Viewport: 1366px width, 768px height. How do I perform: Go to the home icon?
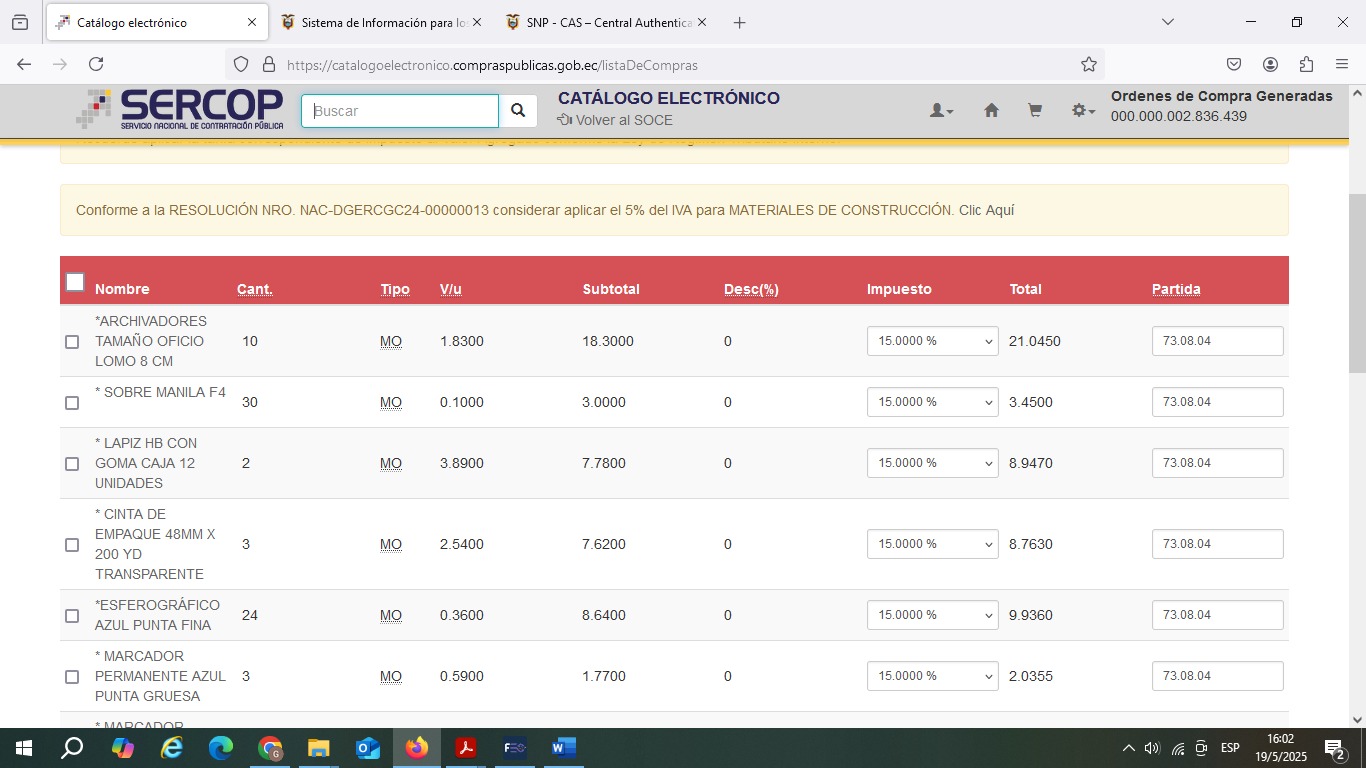coord(991,111)
